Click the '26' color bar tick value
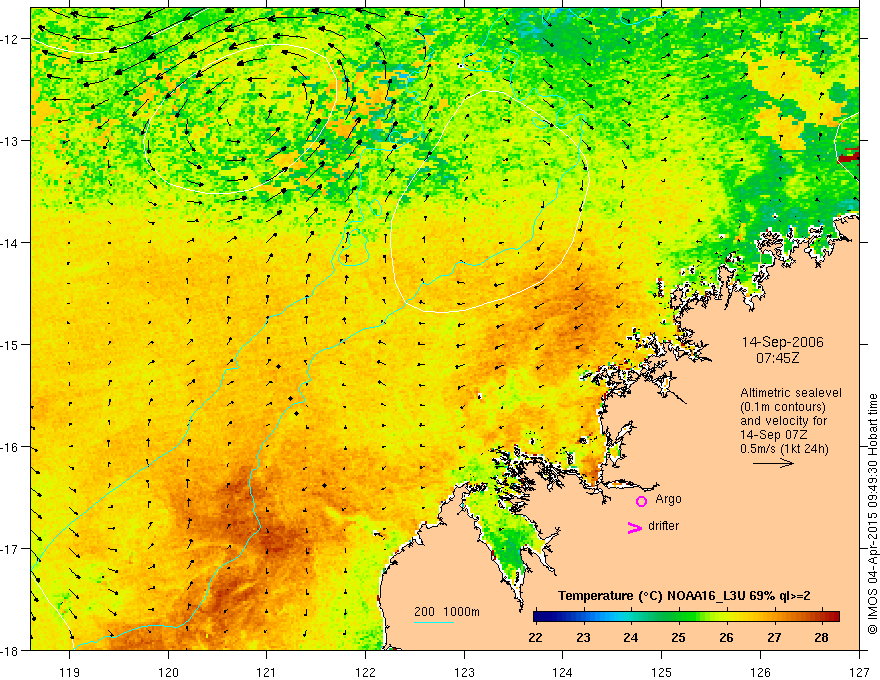The width and height of the screenshot is (880, 680). coord(726,637)
